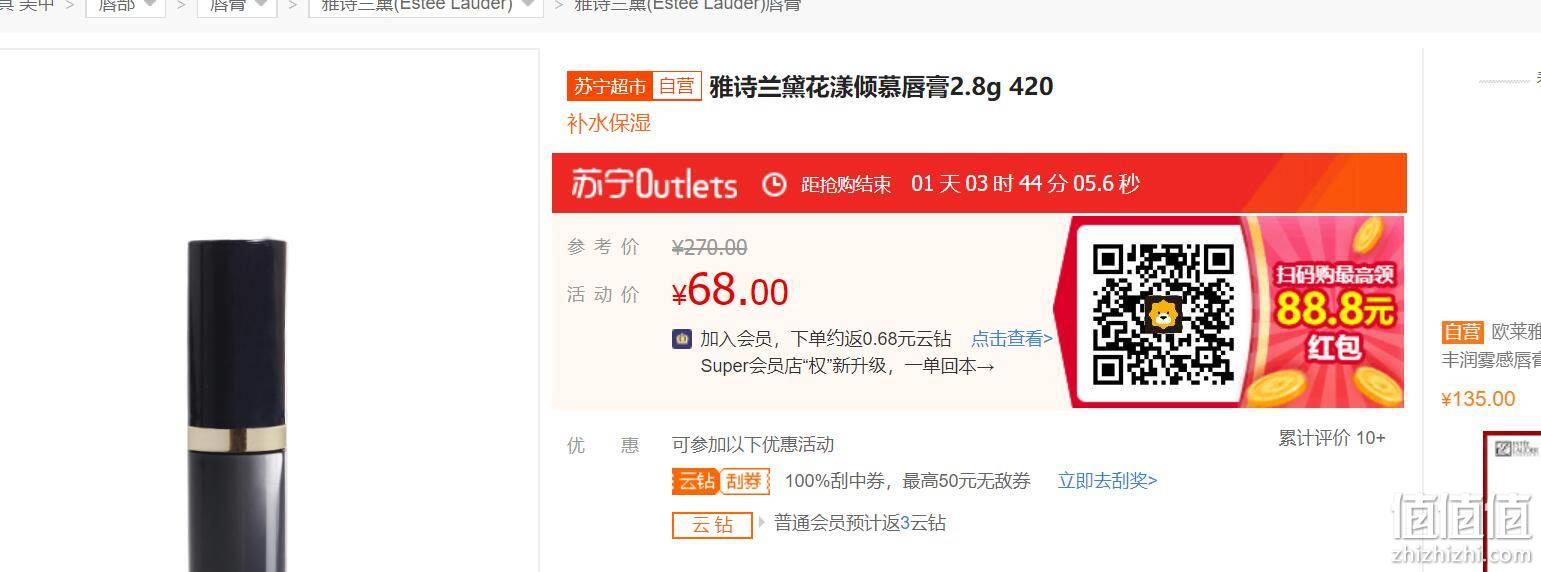Click the 自营 tag next to product title
Viewport: 1541px width, 572px height.
(x=677, y=86)
